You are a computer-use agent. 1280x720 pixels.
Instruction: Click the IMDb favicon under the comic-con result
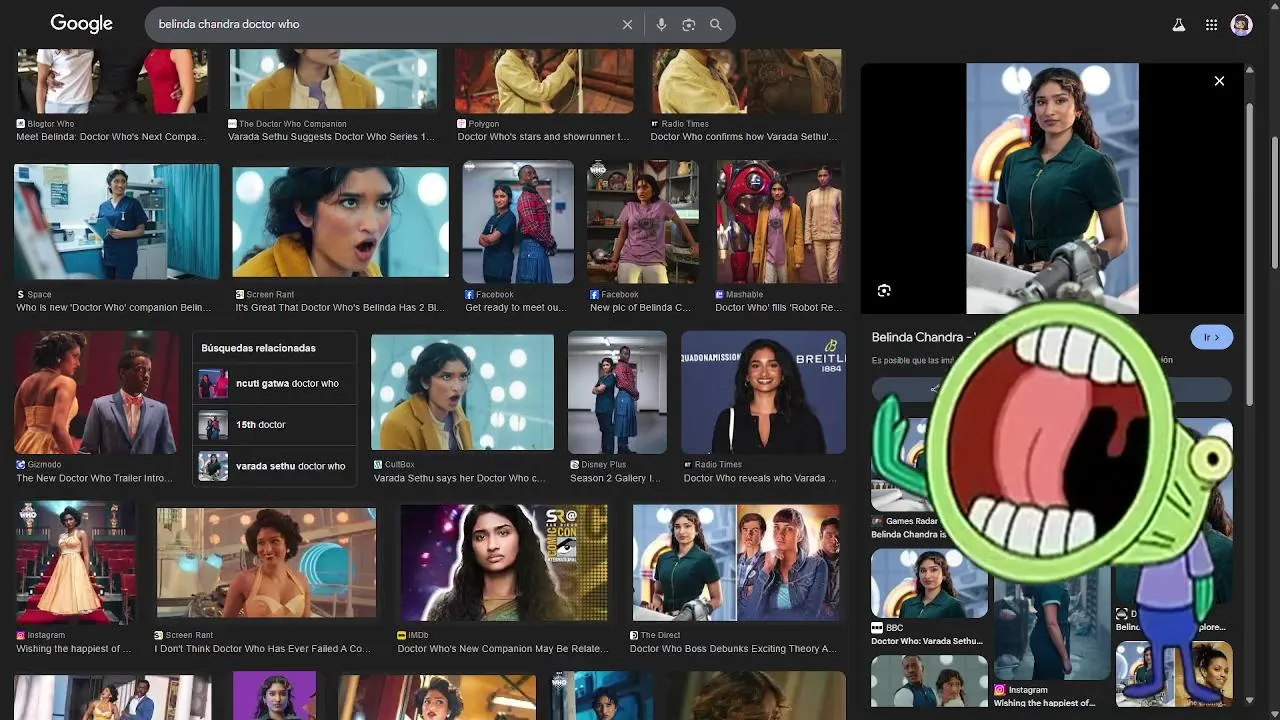coord(401,635)
